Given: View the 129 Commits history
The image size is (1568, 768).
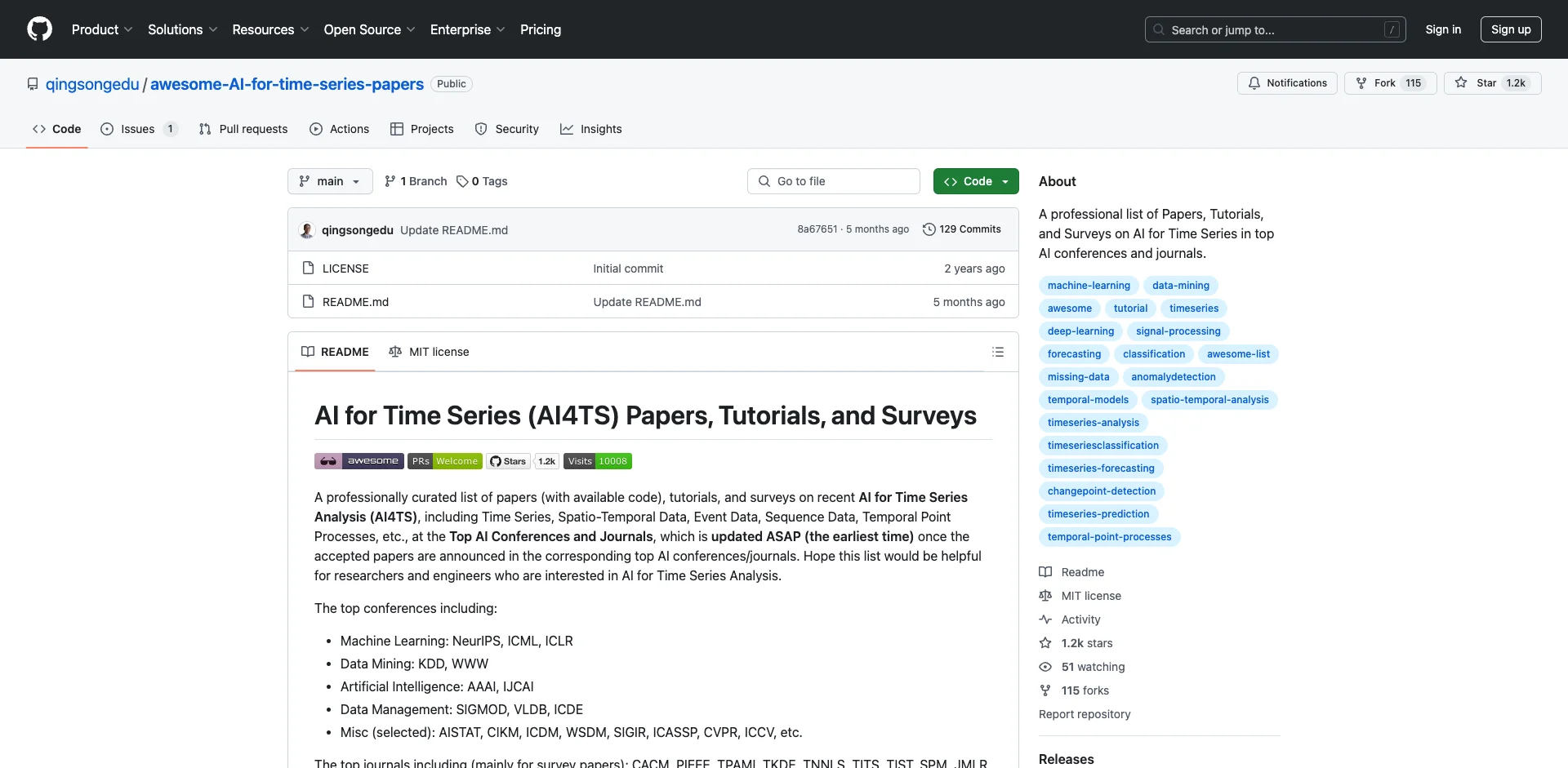Looking at the screenshot, I should click(x=962, y=229).
